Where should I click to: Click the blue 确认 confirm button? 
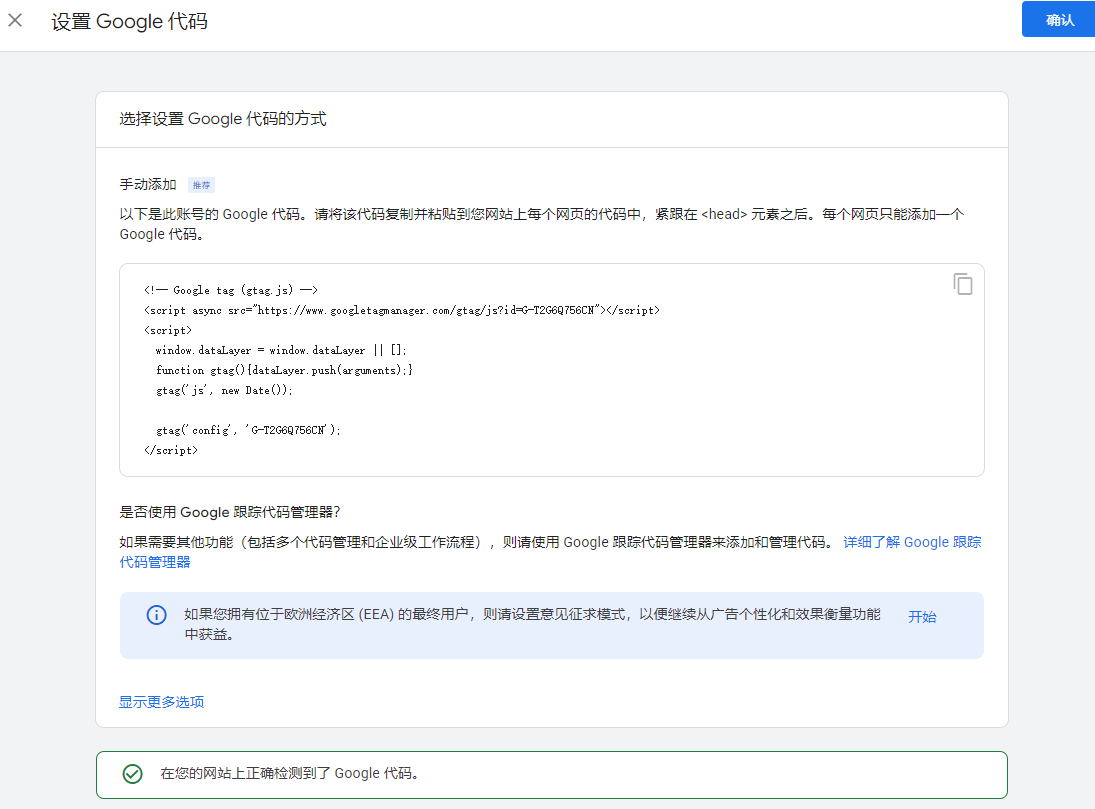pyautogui.click(x=1059, y=20)
